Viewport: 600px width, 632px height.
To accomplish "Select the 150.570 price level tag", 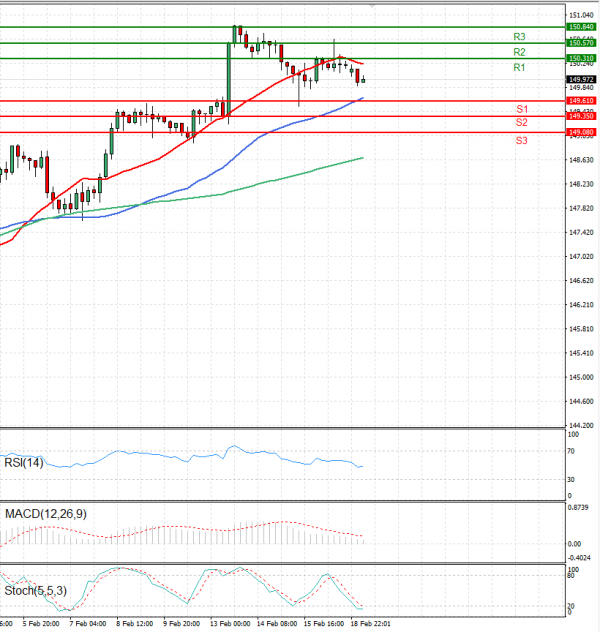I will click(581, 43).
